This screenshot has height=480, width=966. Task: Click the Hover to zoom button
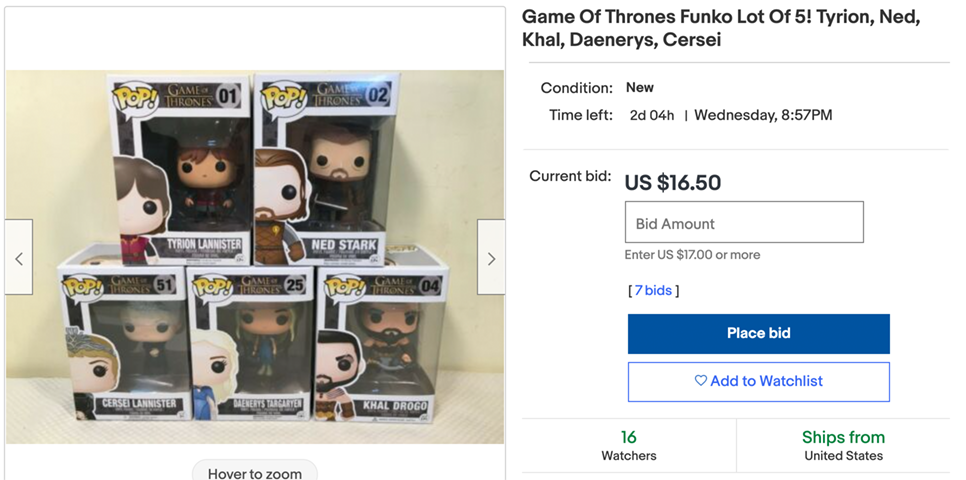point(255,472)
